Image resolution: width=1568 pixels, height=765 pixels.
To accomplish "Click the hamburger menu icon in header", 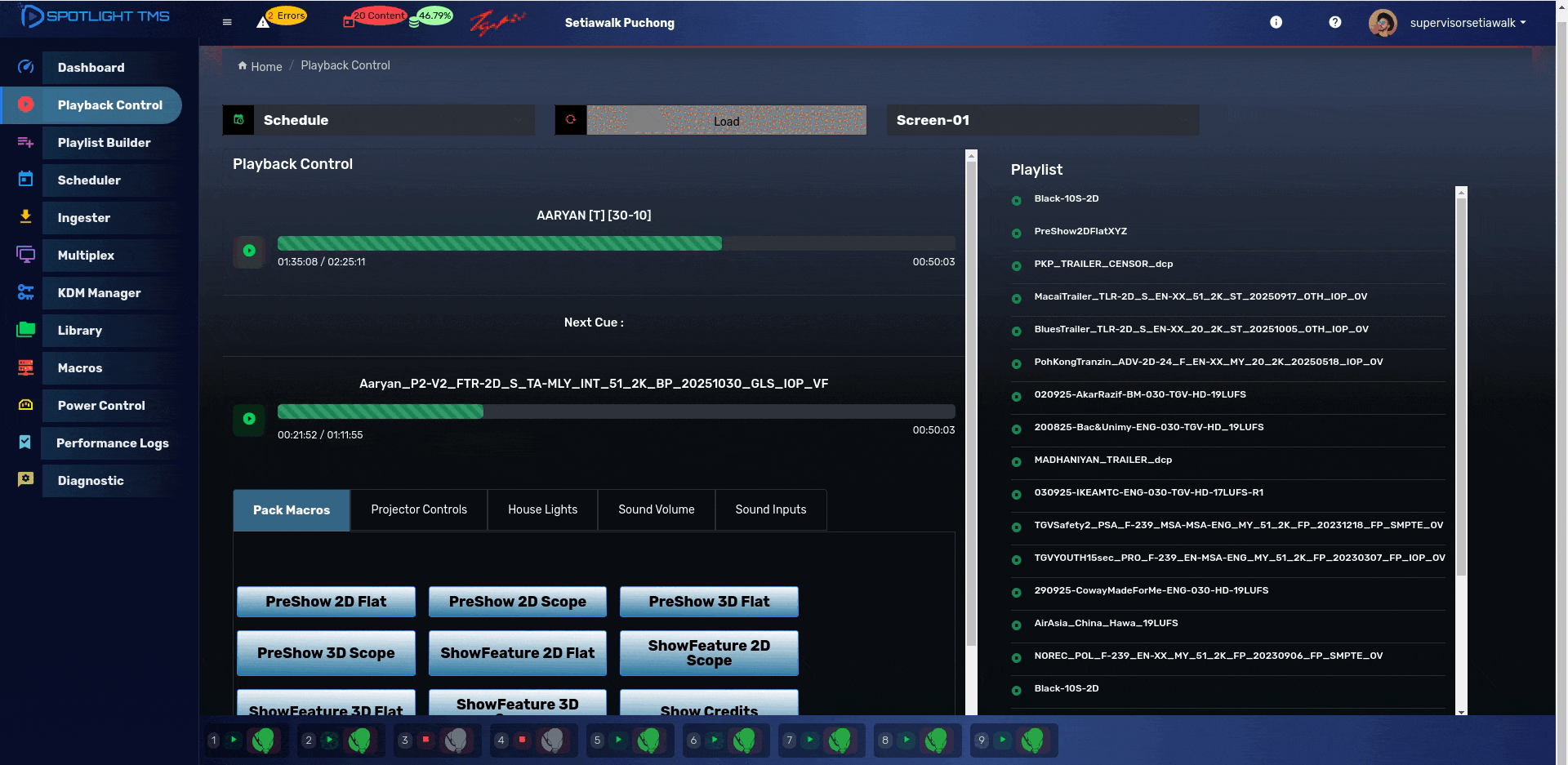I will coord(227,22).
